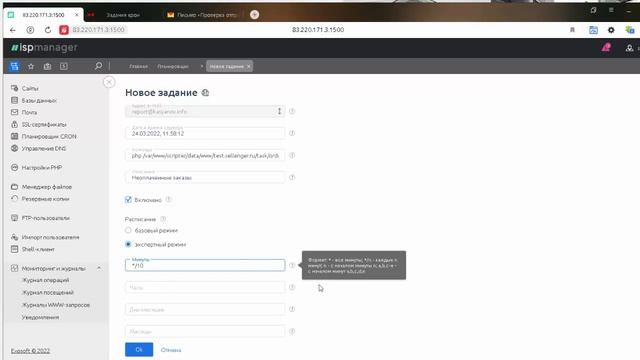Open Импорт пользователя section
This screenshot has width=640, height=360.
tap(50, 237)
